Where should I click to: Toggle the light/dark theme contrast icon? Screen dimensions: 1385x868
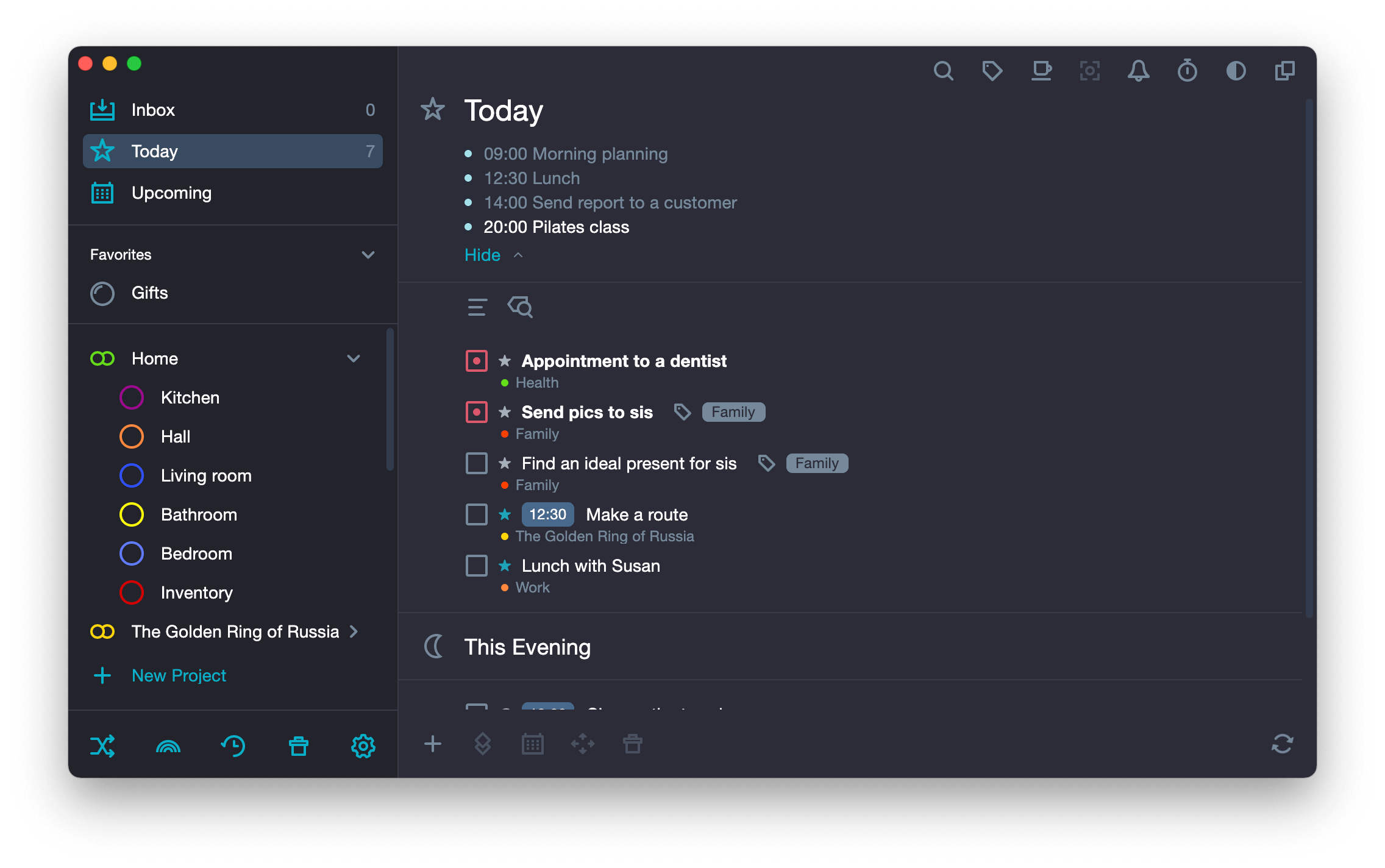point(1236,71)
